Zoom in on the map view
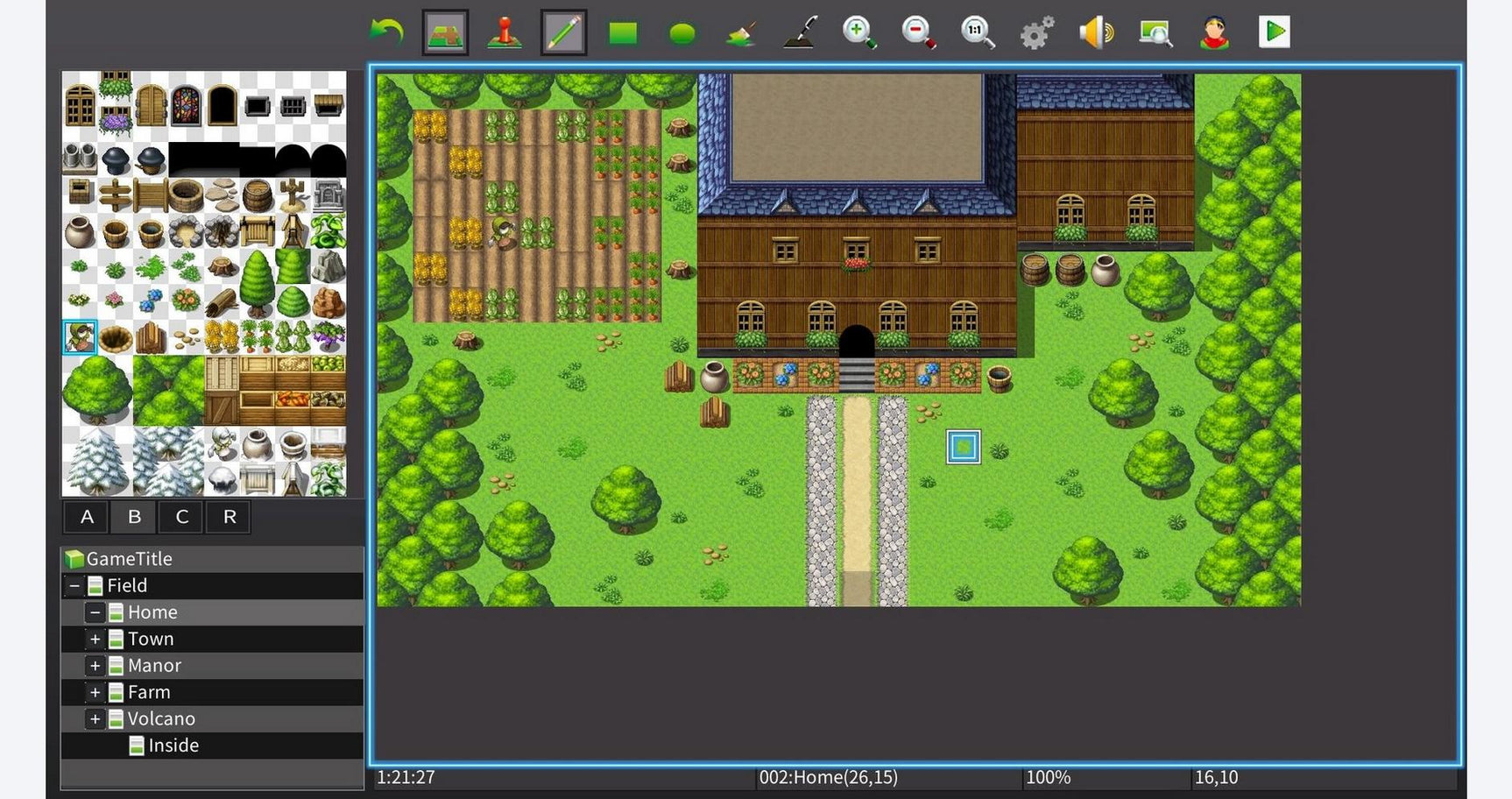 [x=859, y=32]
